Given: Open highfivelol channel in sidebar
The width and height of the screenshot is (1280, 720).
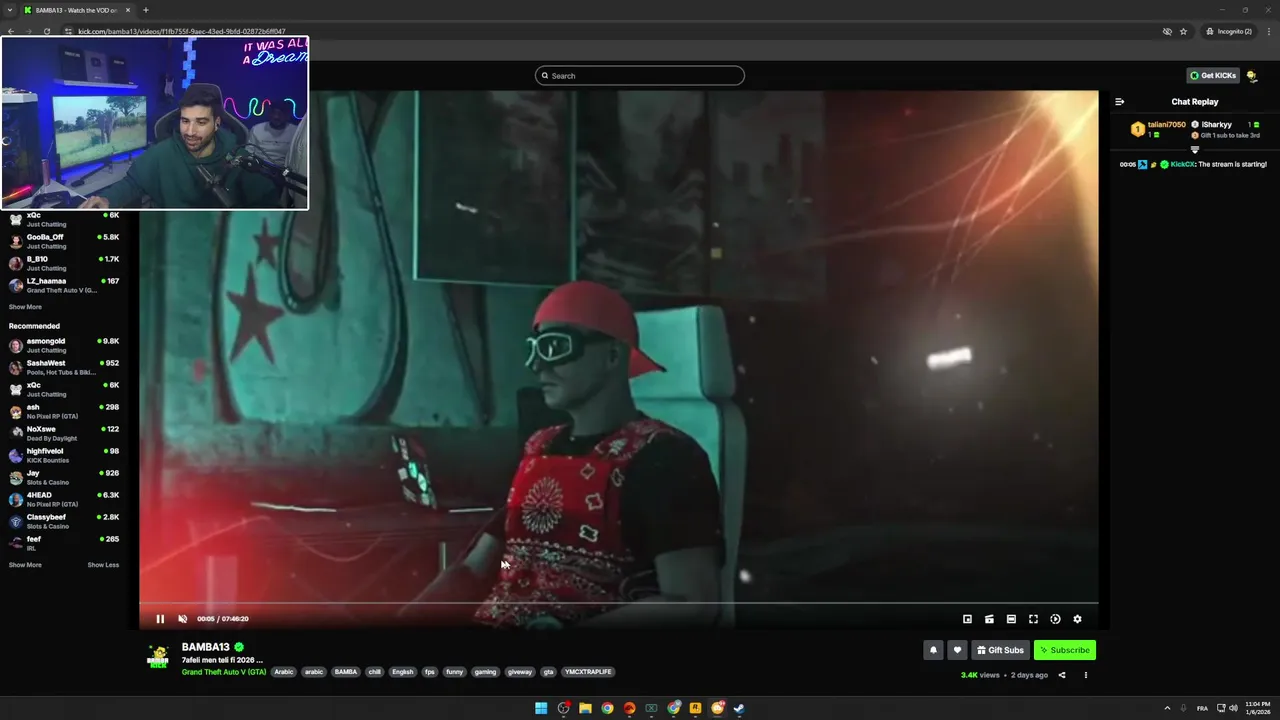Looking at the screenshot, I should (64, 455).
